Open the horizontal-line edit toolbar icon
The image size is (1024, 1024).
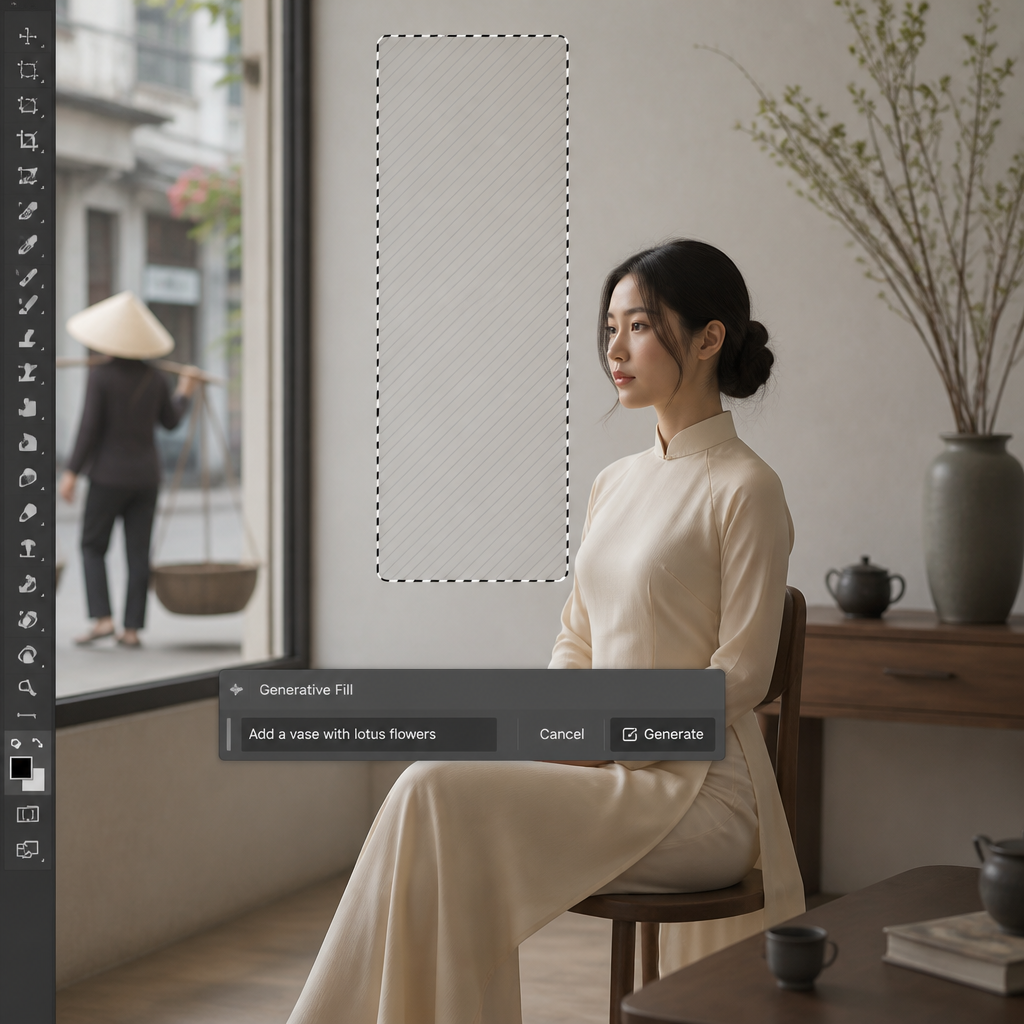[x=27, y=716]
